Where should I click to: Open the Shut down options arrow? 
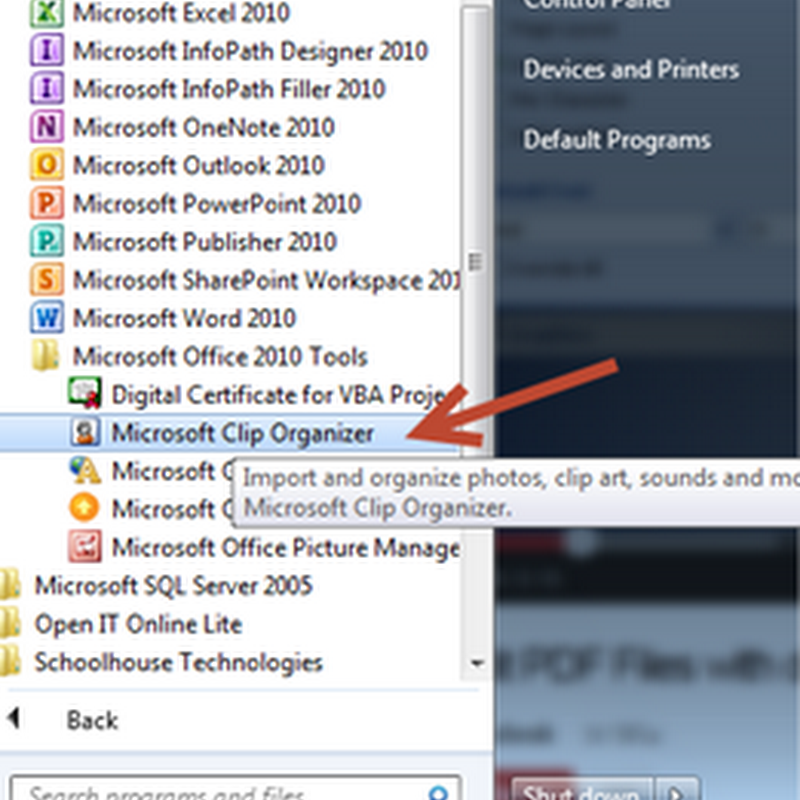[676, 790]
